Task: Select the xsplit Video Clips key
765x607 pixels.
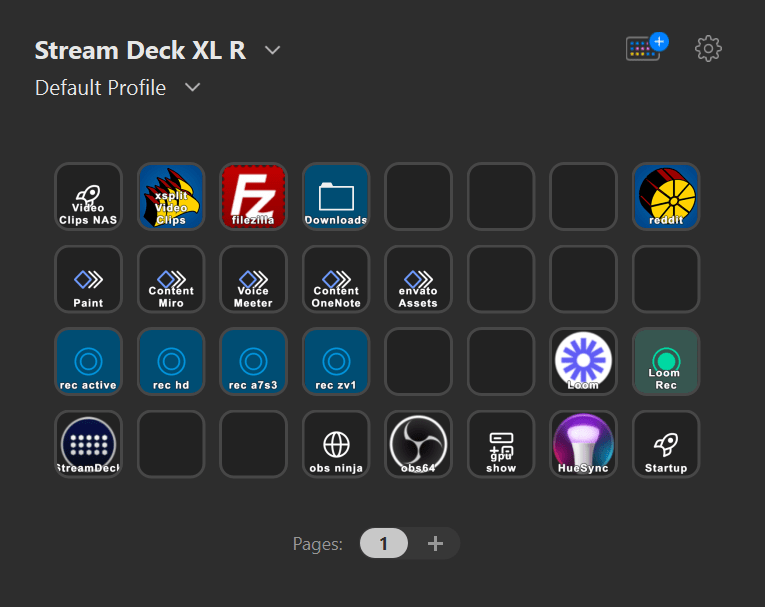Action: [x=171, y=196]
